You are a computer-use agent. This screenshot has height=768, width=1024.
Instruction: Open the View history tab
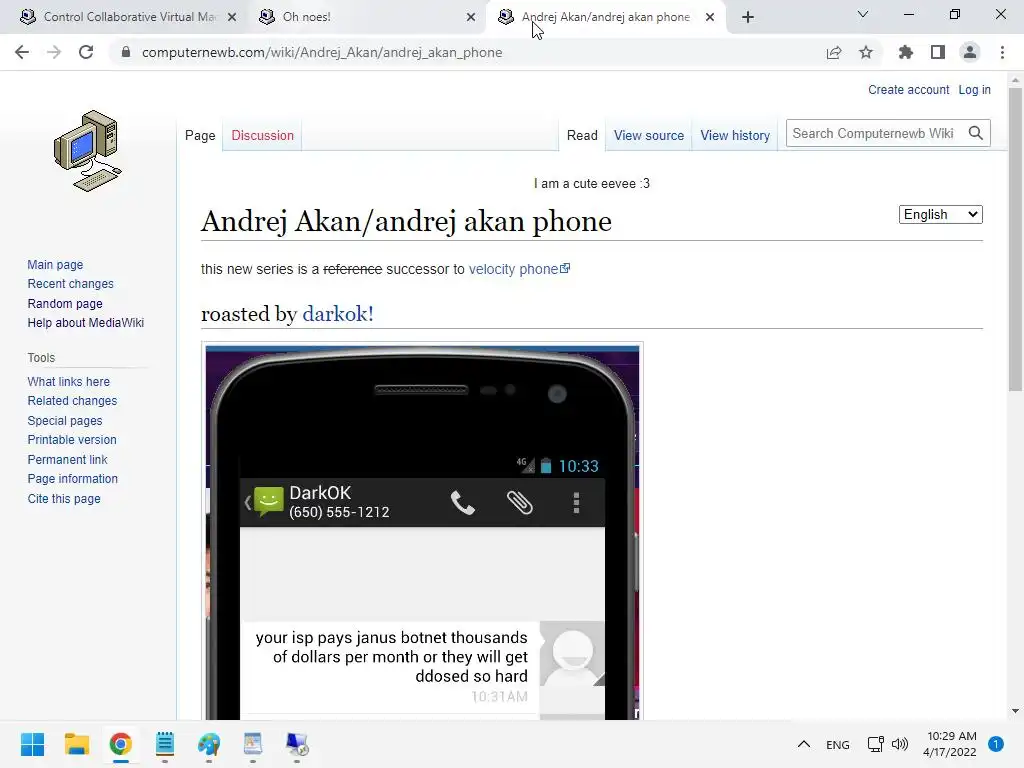tap(735, 135)
